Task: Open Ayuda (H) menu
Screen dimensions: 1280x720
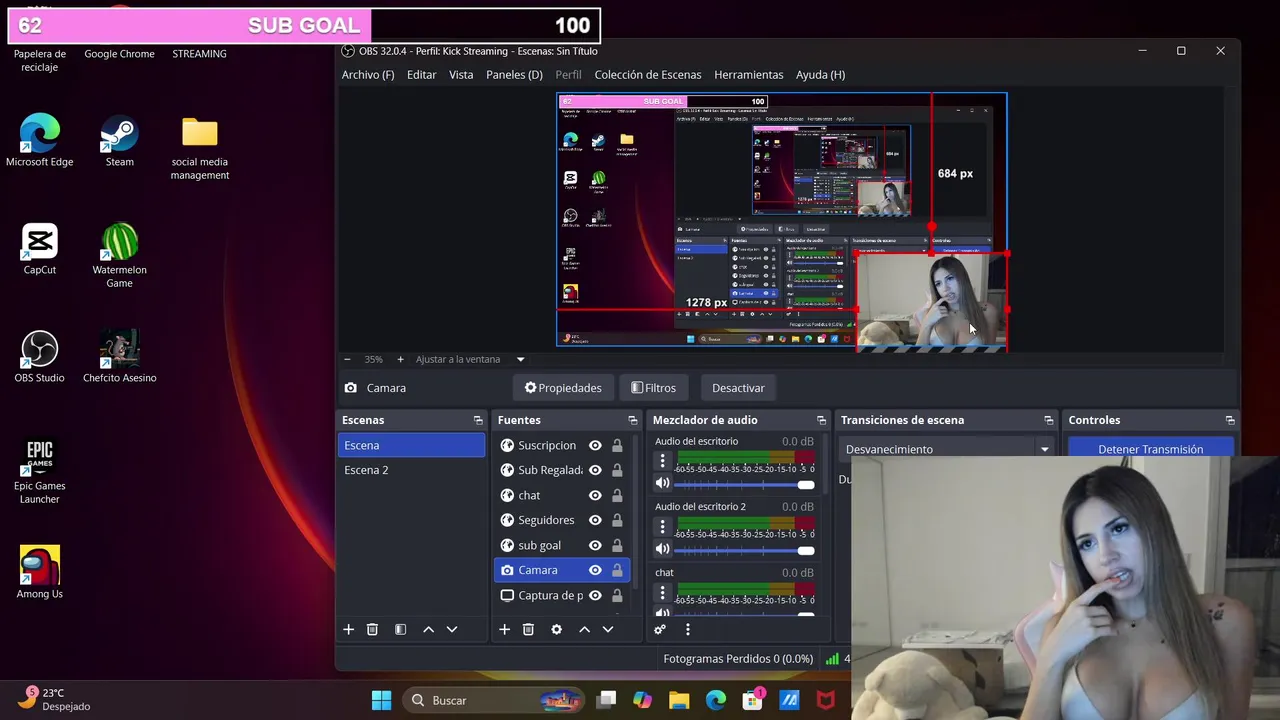Action: [820, 75]
